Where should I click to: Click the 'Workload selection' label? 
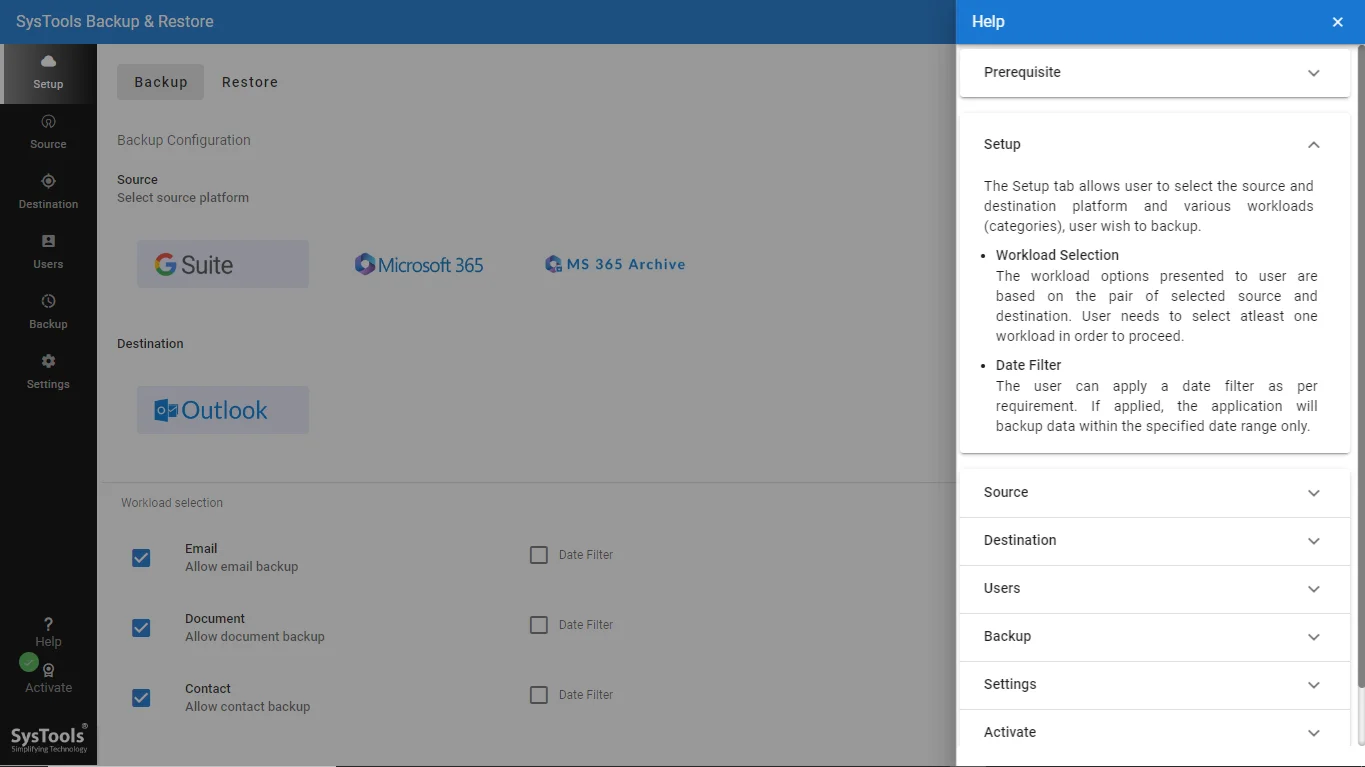coord(172,503)
